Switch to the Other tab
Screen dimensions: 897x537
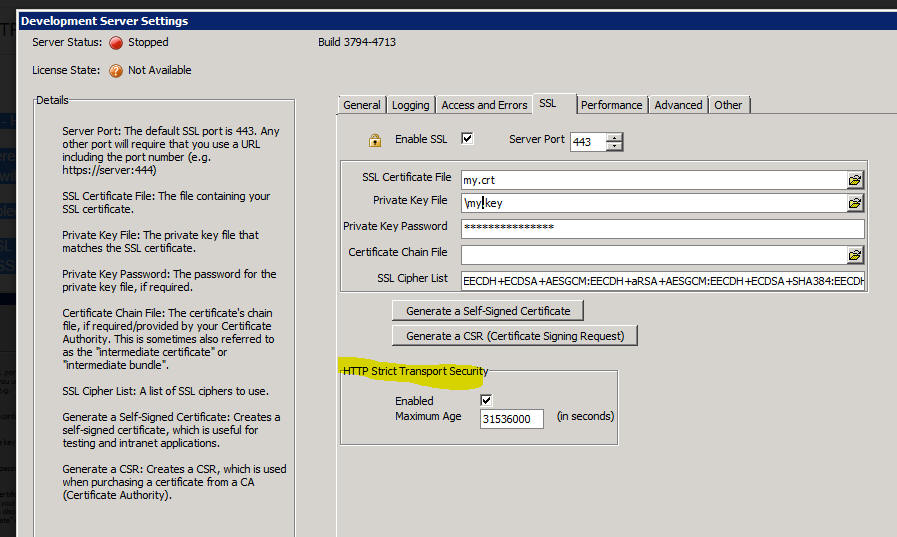pyautogui.click(x=728, y=105)
